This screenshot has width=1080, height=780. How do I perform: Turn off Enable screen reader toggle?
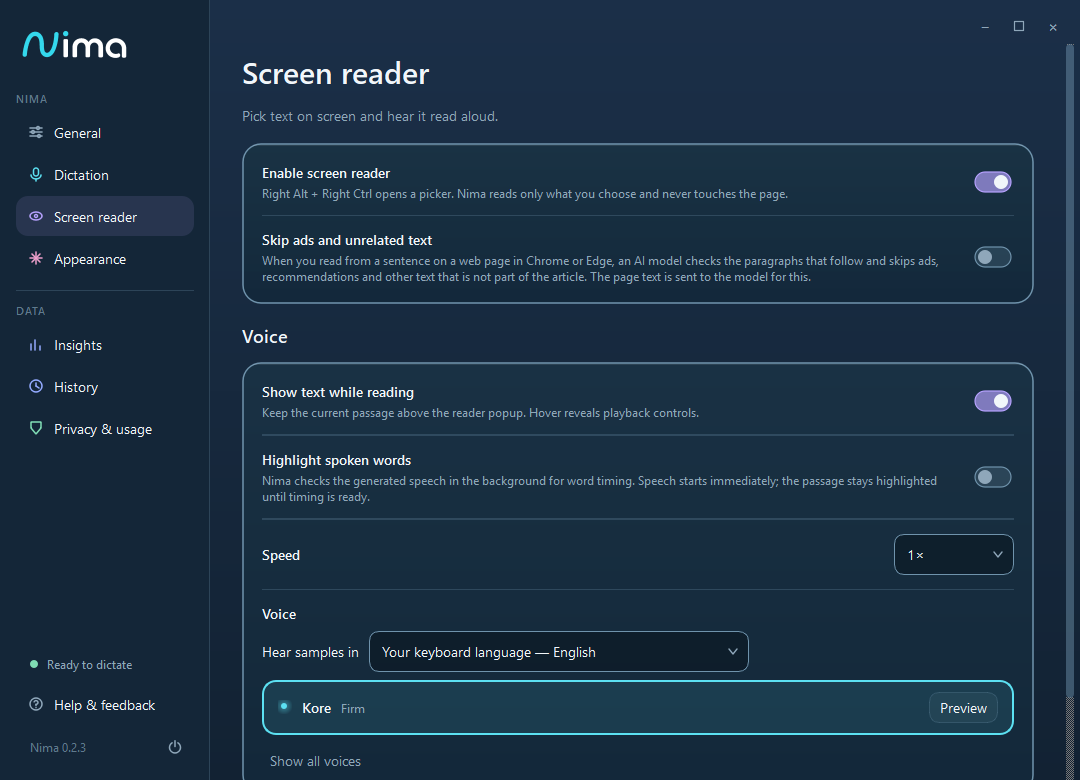pos(993,182)
